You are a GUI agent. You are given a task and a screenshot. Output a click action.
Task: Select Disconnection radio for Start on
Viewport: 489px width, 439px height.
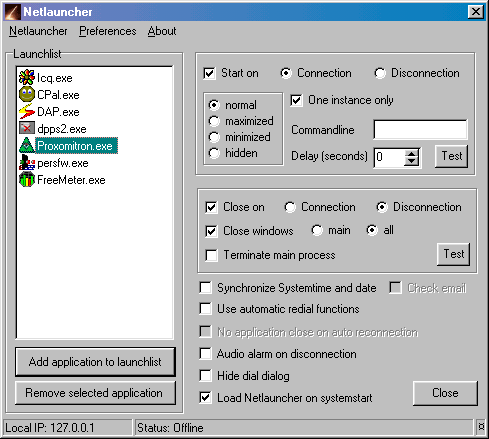click(380, 73)
